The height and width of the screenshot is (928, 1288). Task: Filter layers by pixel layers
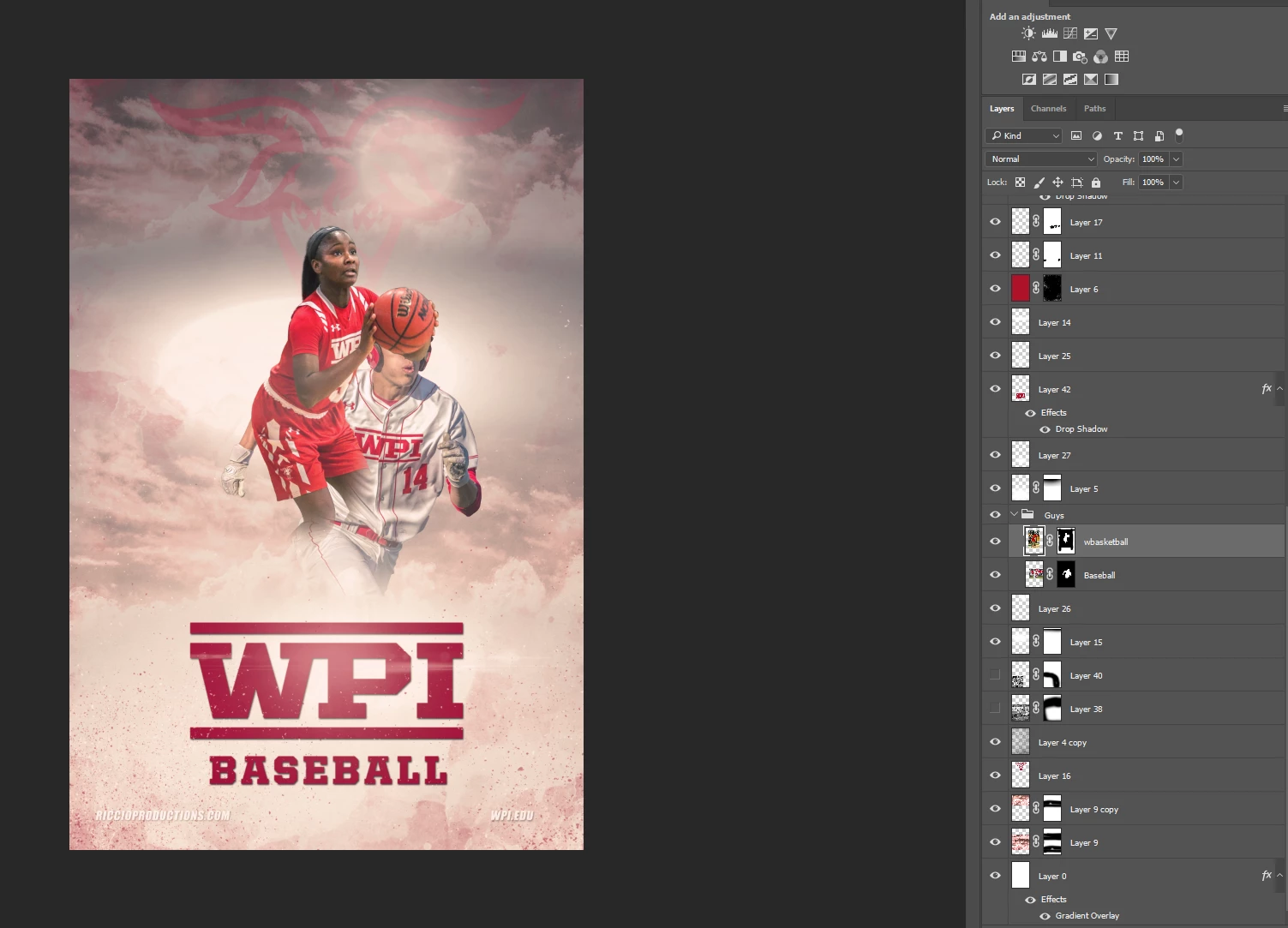click(1076, 135)
